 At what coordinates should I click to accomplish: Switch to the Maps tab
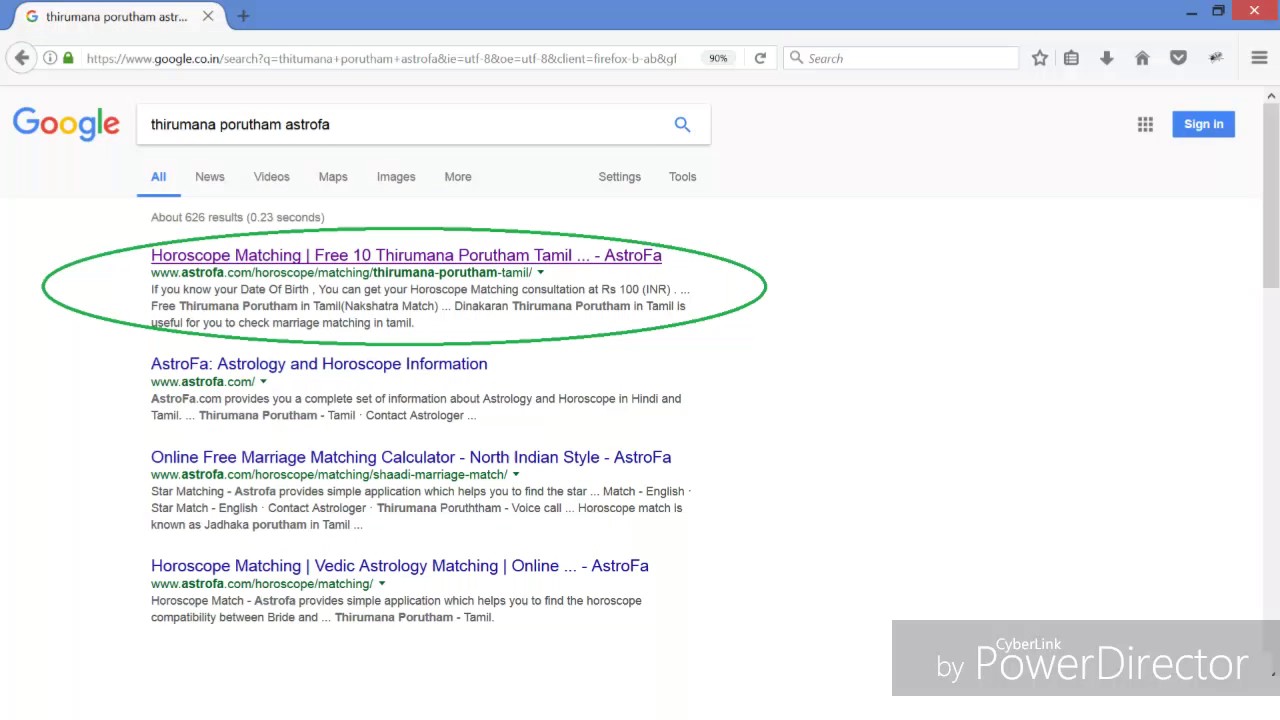coord(333,176)
